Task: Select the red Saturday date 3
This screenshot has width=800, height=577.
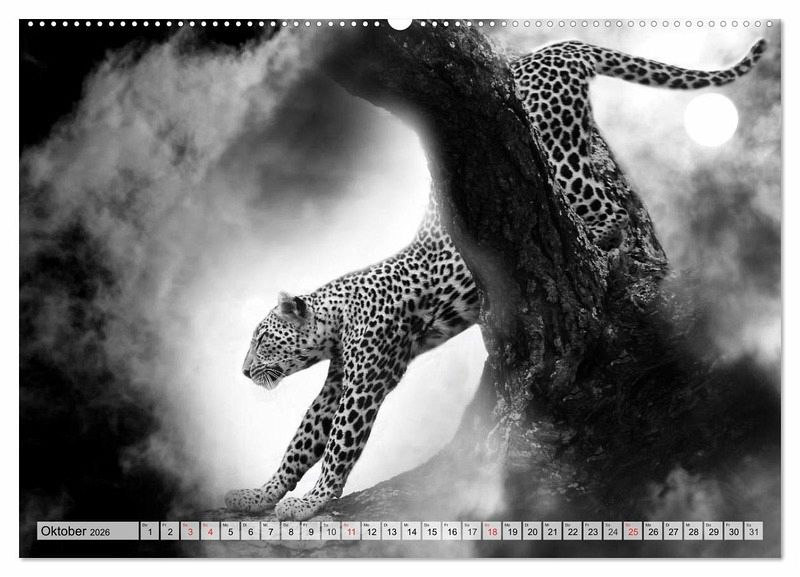Action: (189, 531)
